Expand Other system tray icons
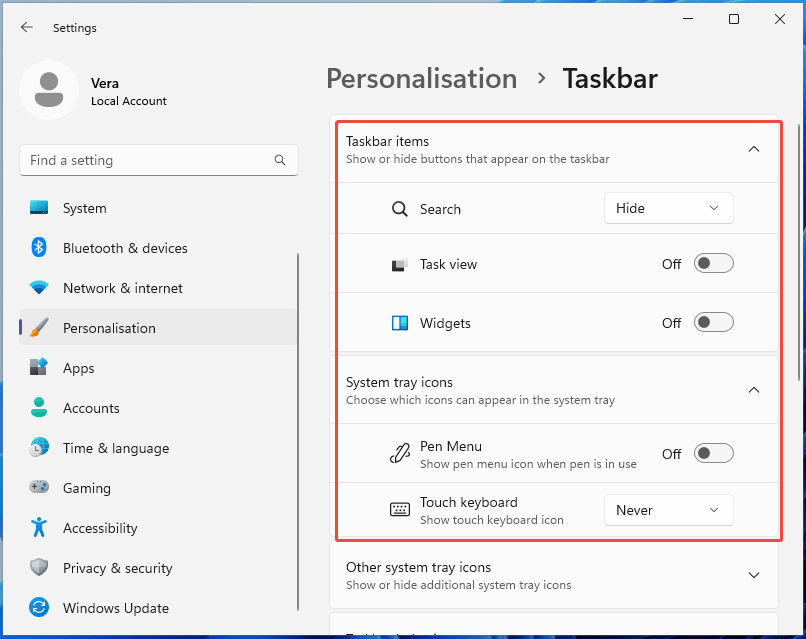Screen dimensions: 806x639 click(x=753, y=575)
